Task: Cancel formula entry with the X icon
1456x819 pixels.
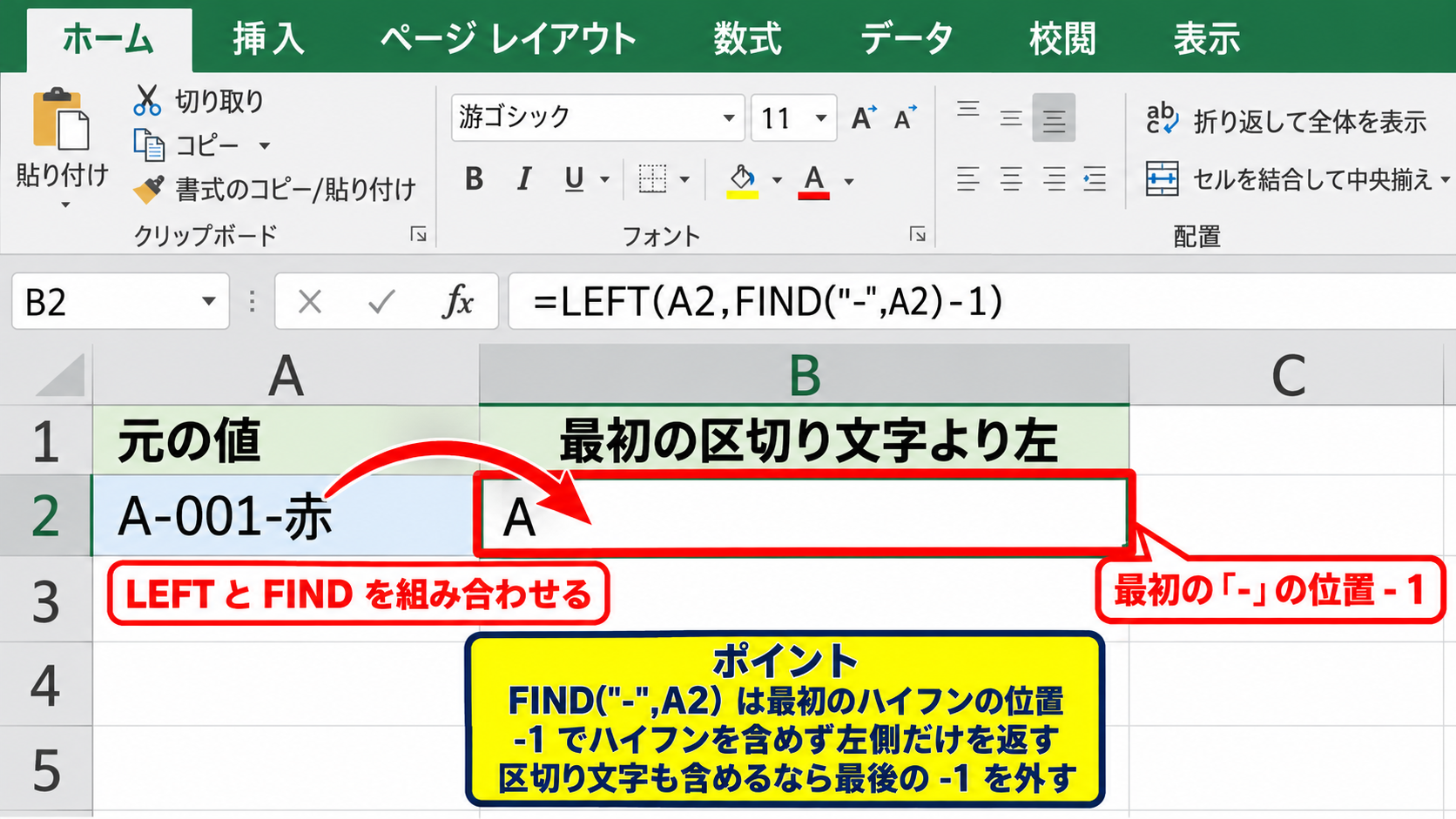Action: (x=310, y=302)
